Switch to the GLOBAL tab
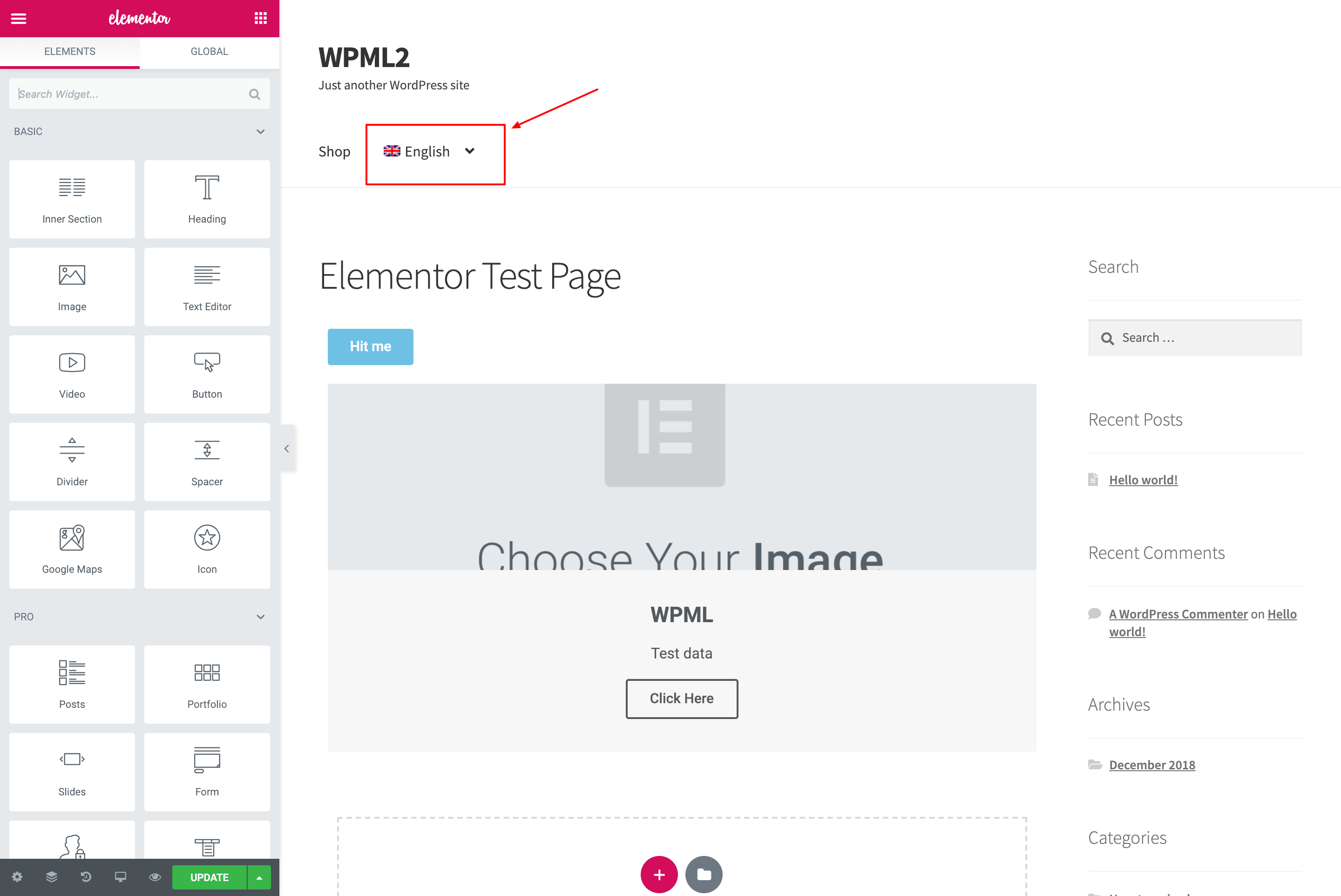The width and height of the screenshot is (1341, 896). click(210, 52)
